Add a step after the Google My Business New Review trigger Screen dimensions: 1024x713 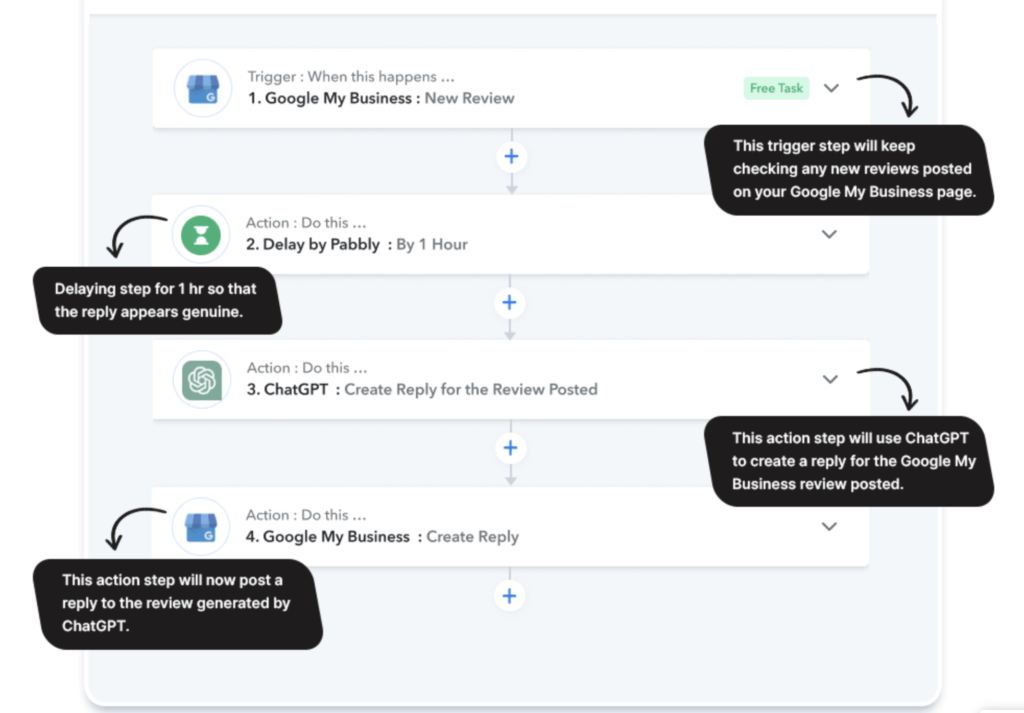pyautogui.click(x=511, y=157)
